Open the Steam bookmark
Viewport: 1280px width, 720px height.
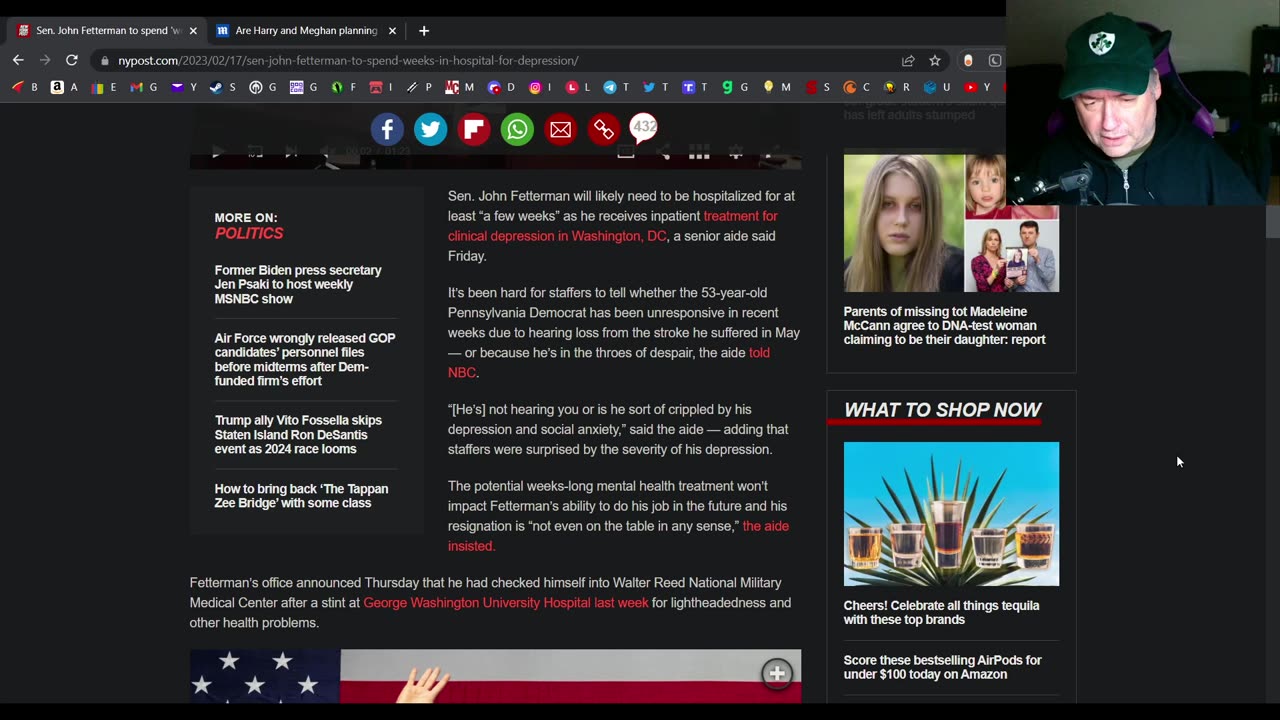click(222, 87)
